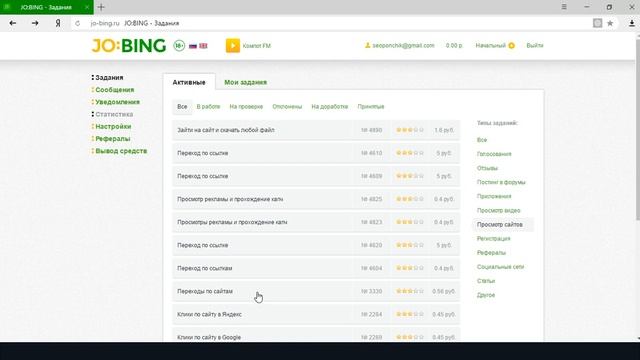640x360 pixels.
Task: Open Настройки in the left sidebar
Action: click(x=113, y=127)
